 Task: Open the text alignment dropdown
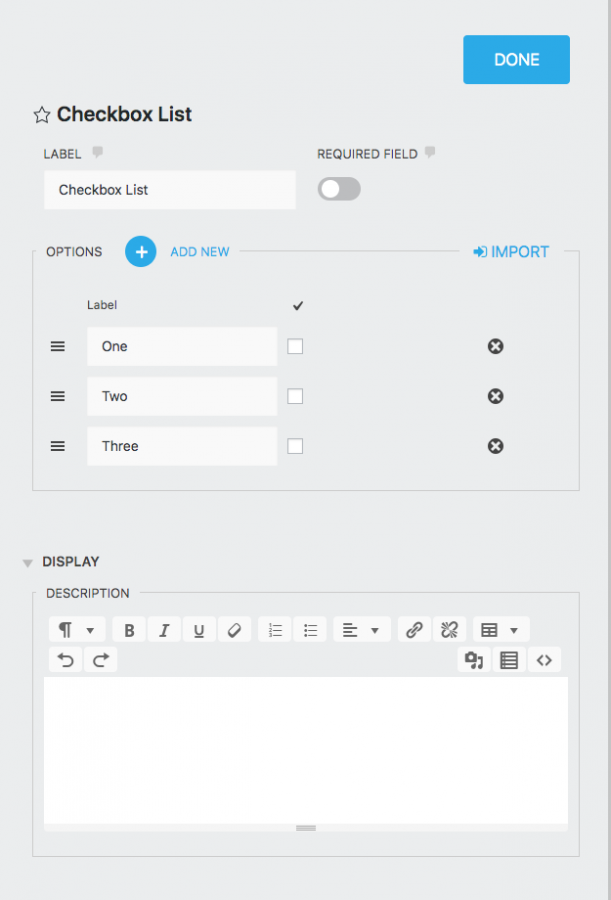coord(362,630)
